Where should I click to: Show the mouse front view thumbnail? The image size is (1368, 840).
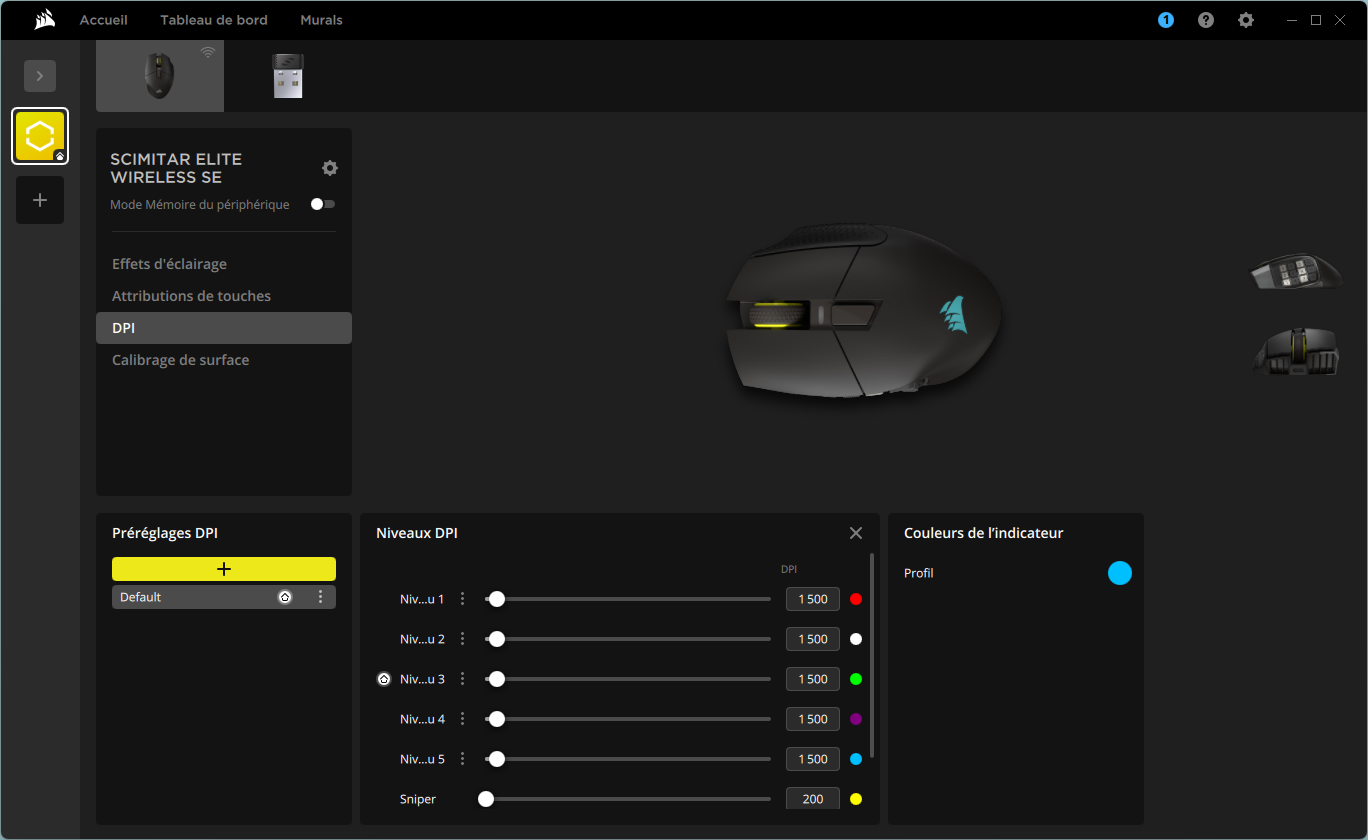pos(1296,352)
